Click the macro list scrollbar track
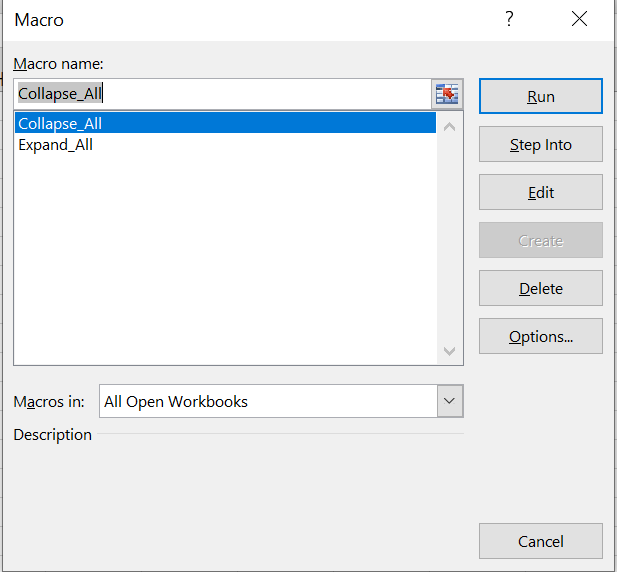 point(449,240)
